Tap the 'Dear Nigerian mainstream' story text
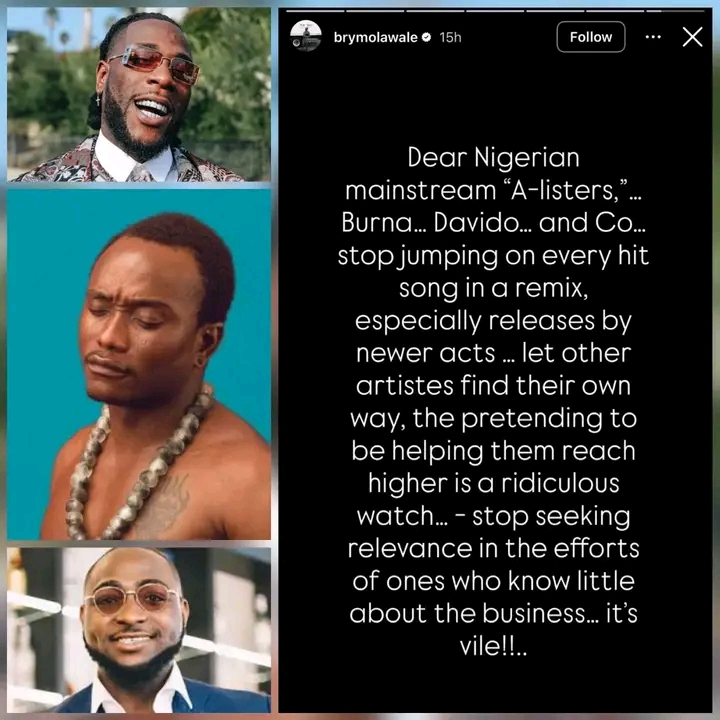The height and width of the screenshot is (720, 720). pyautogui.click(x=493, y=402)
